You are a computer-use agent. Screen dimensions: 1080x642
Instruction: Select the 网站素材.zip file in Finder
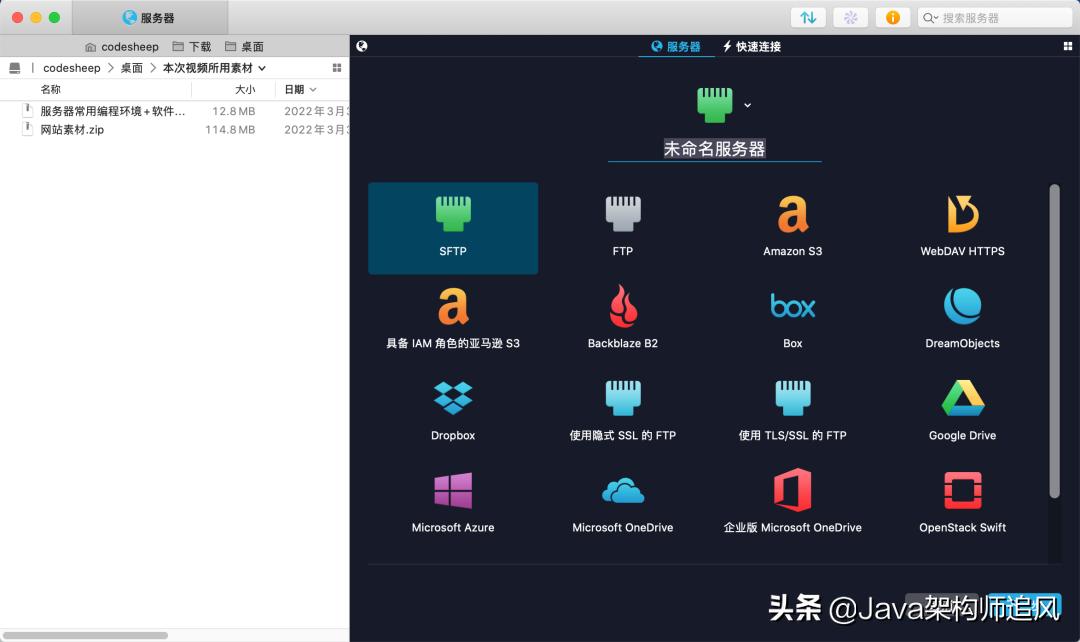pos(71,129)
